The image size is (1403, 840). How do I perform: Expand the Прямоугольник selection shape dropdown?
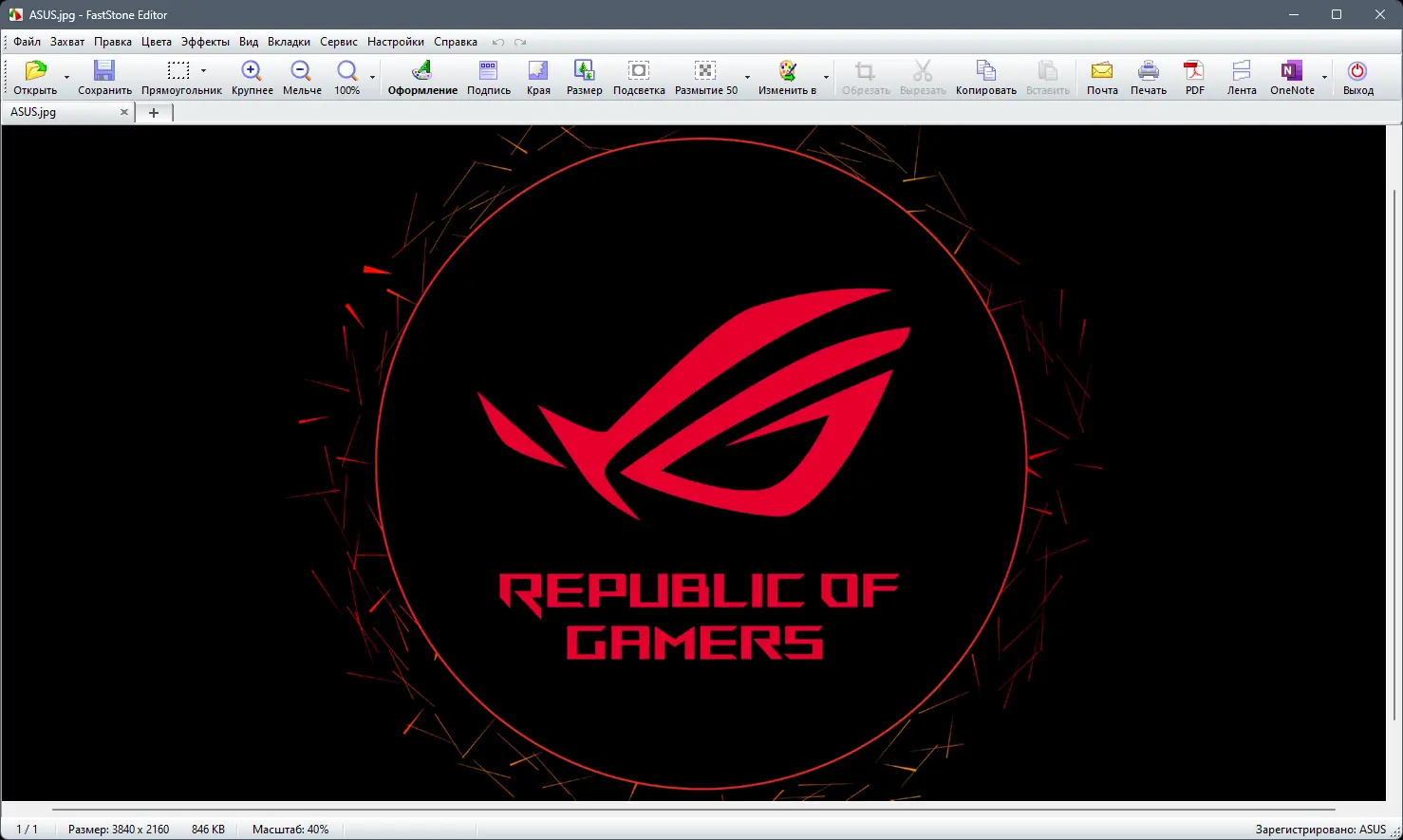point(203,70)
